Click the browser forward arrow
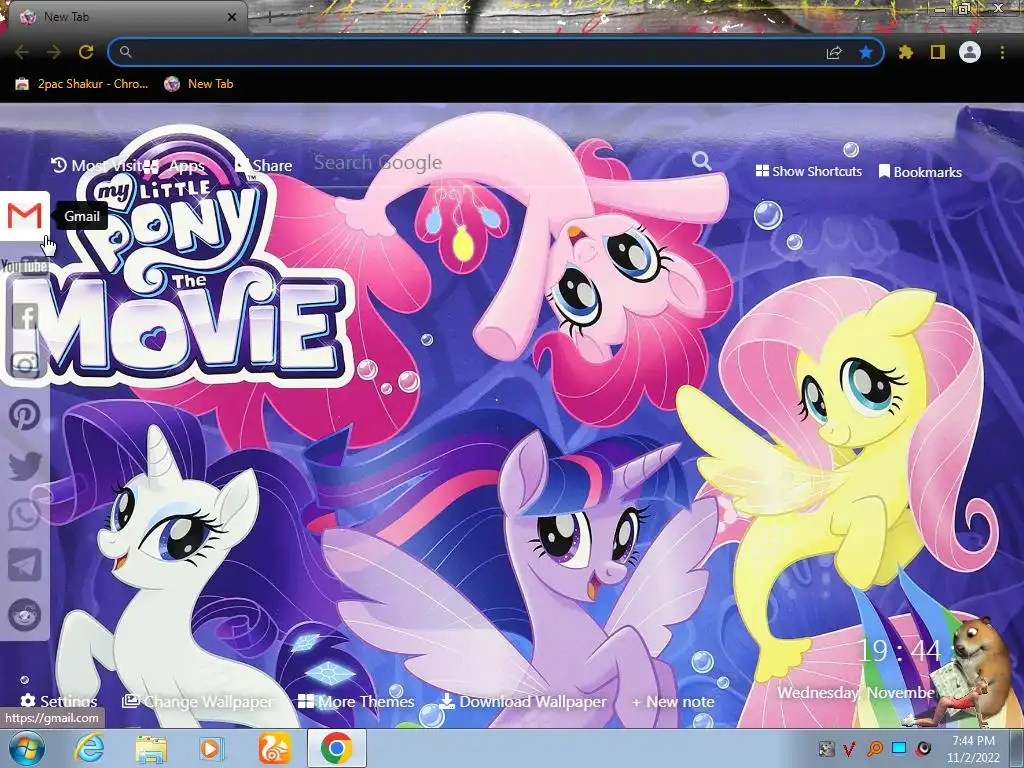 point(54,52)
